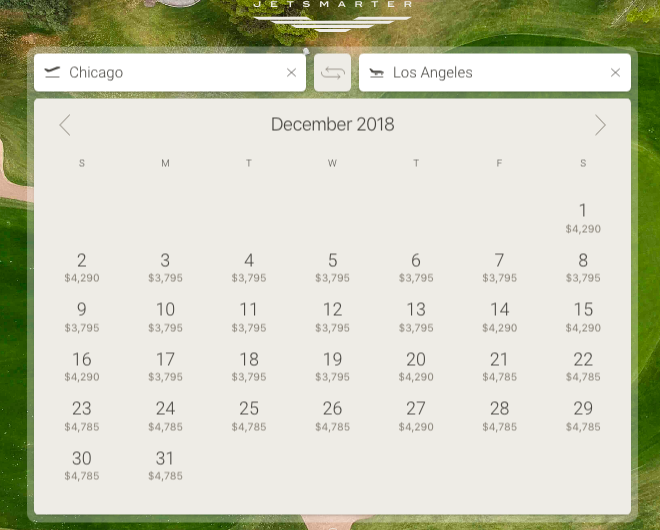This screenshot has width=660, height=530.
Task: Edit the Chicago origin input field
Action: point(170,73)
